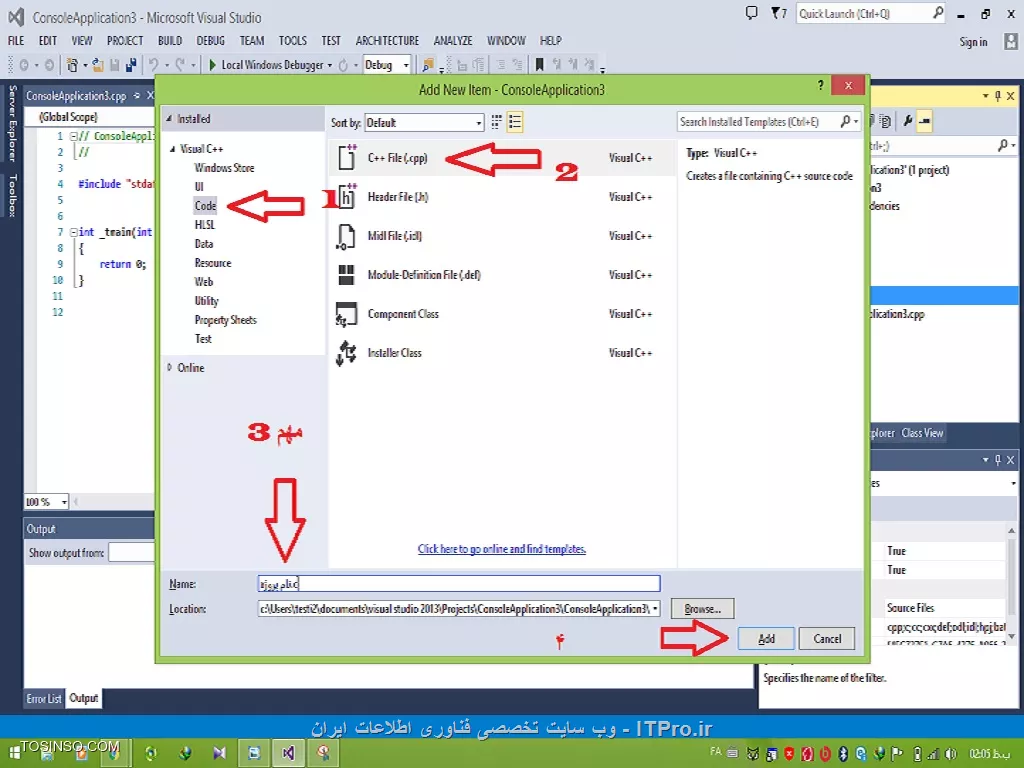Click the Start Local Windows Debugger play icon
The height and width of the screenshot is (768, 1024).
pyautogui.click(x=212, y=65)
